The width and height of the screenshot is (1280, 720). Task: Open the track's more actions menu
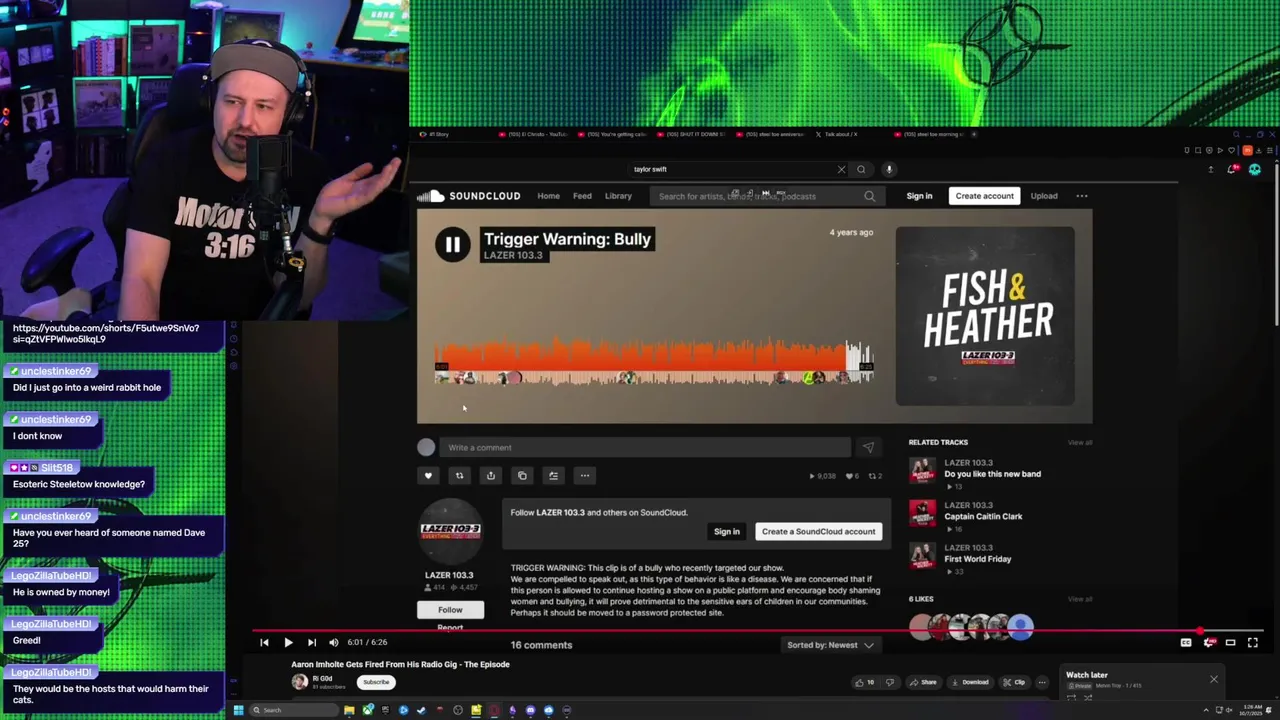585,475
